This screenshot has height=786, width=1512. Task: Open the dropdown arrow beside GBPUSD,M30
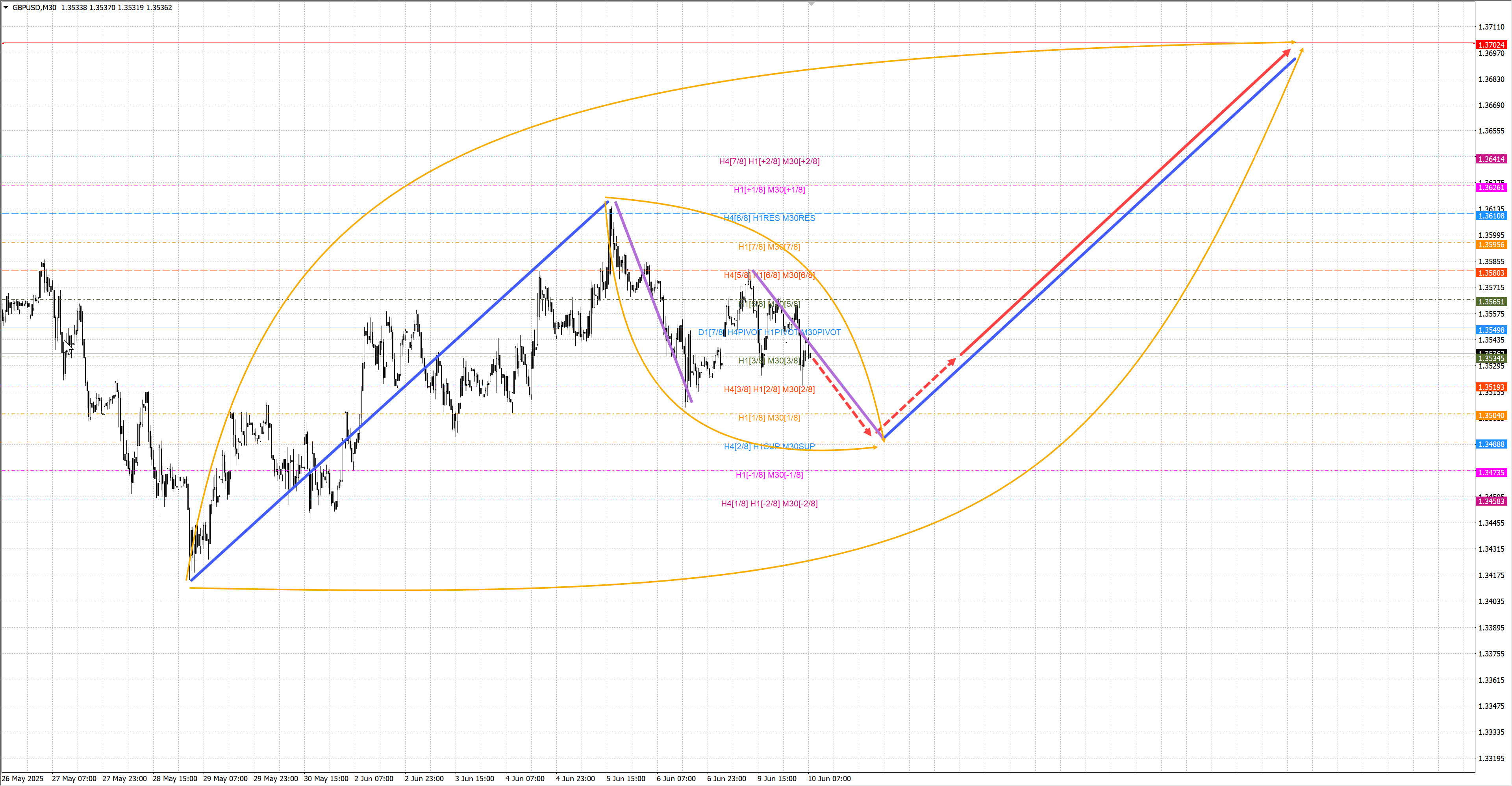pyautogui.click(x=6, y=7)
